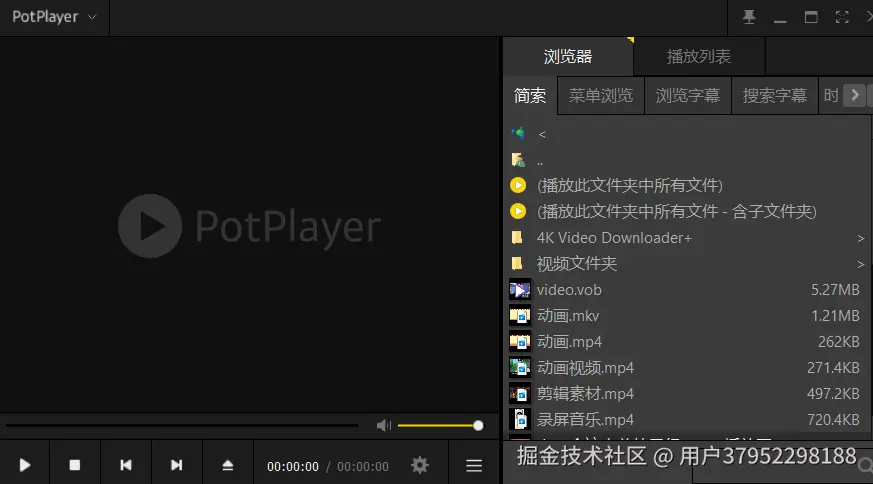
Task: Skip to the next track
Action: (176, 465)
